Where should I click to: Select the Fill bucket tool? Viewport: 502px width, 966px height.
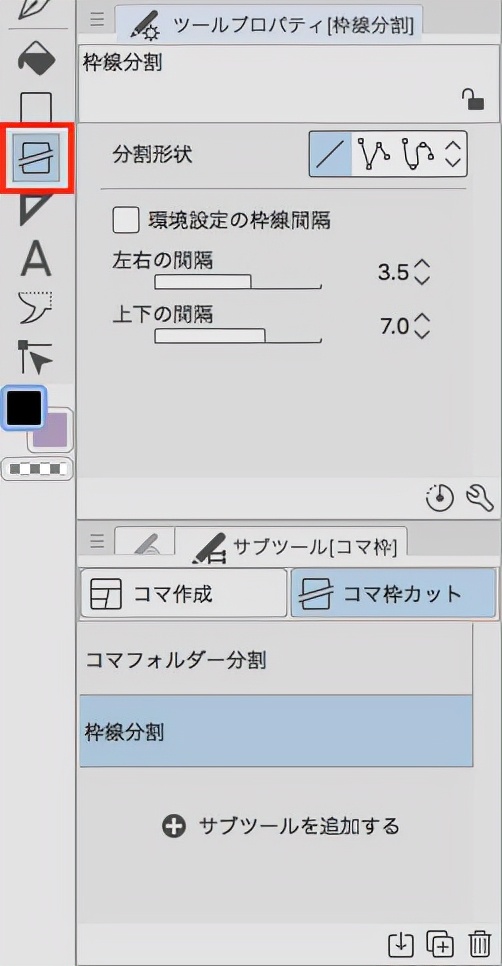(x=37, y=60)
